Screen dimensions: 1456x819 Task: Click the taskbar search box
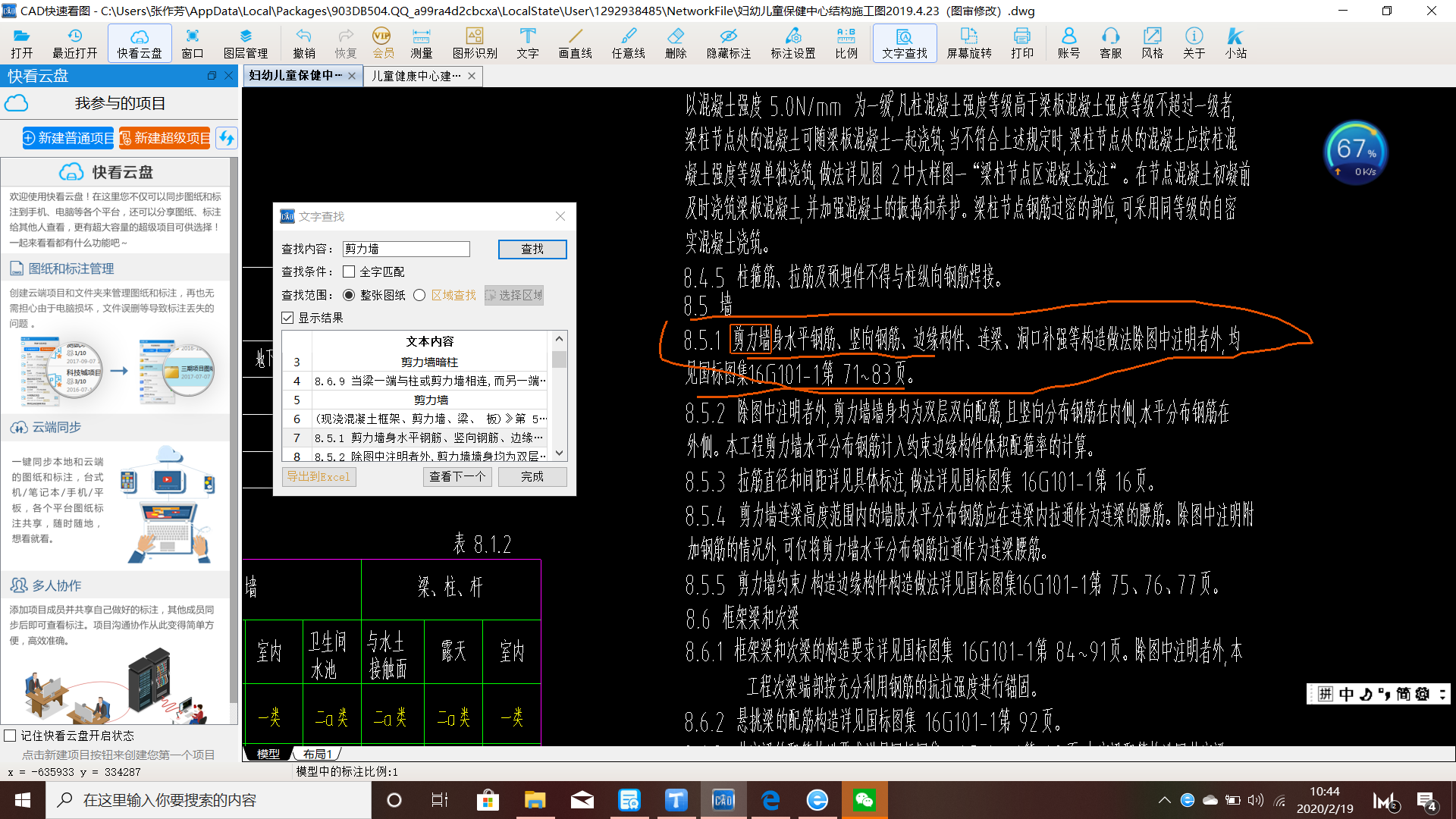tap(209, 800)
